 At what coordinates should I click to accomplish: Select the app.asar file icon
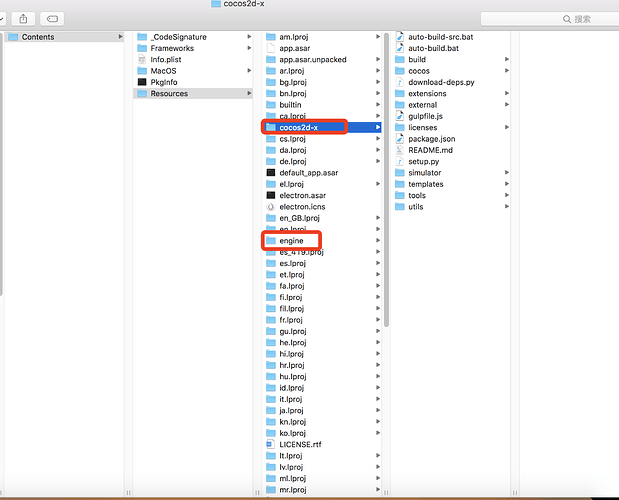(271, 48)
